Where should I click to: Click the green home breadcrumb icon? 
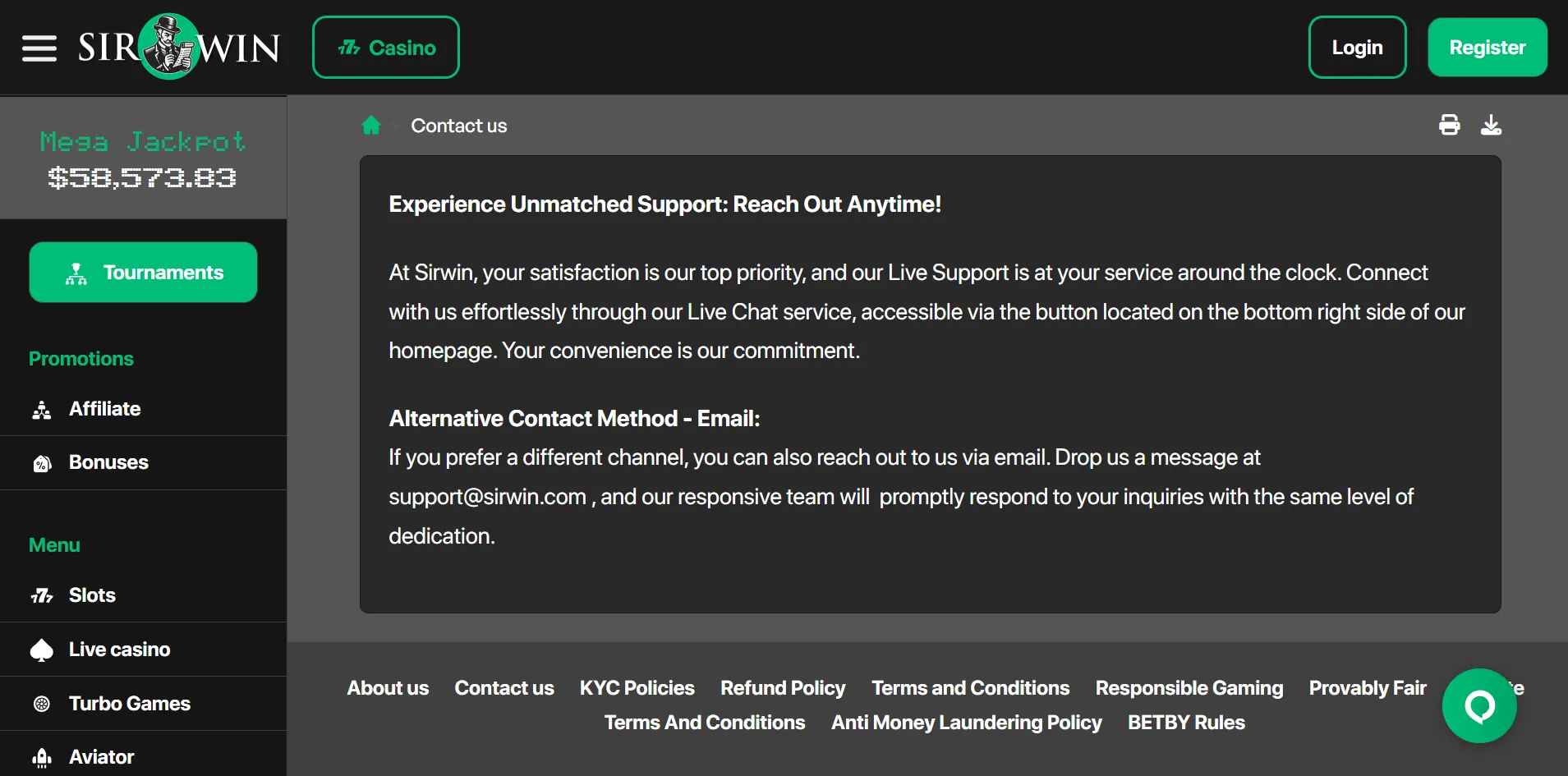371,126
